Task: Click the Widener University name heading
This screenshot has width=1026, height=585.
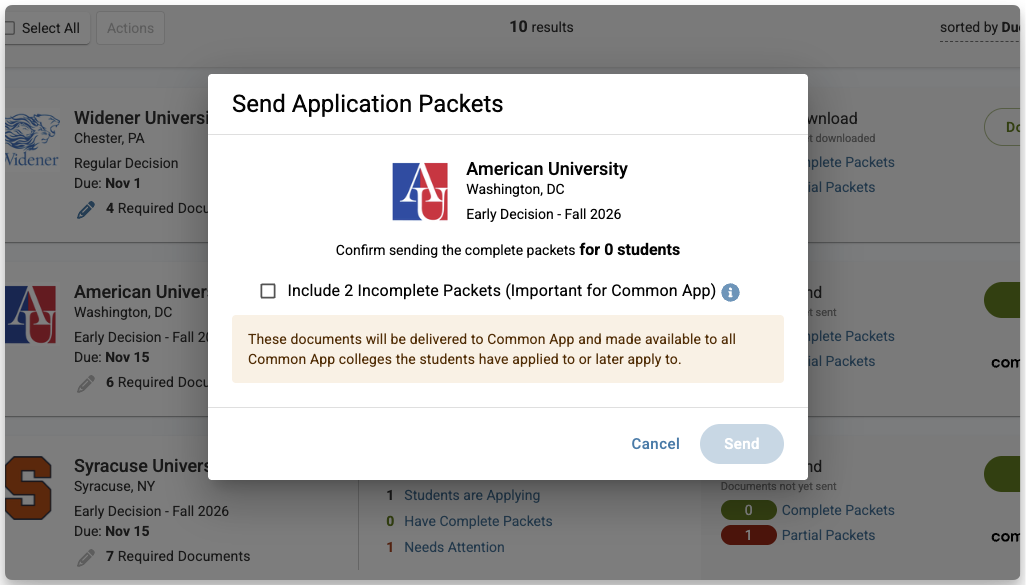Action: click(x=141, y=118)
